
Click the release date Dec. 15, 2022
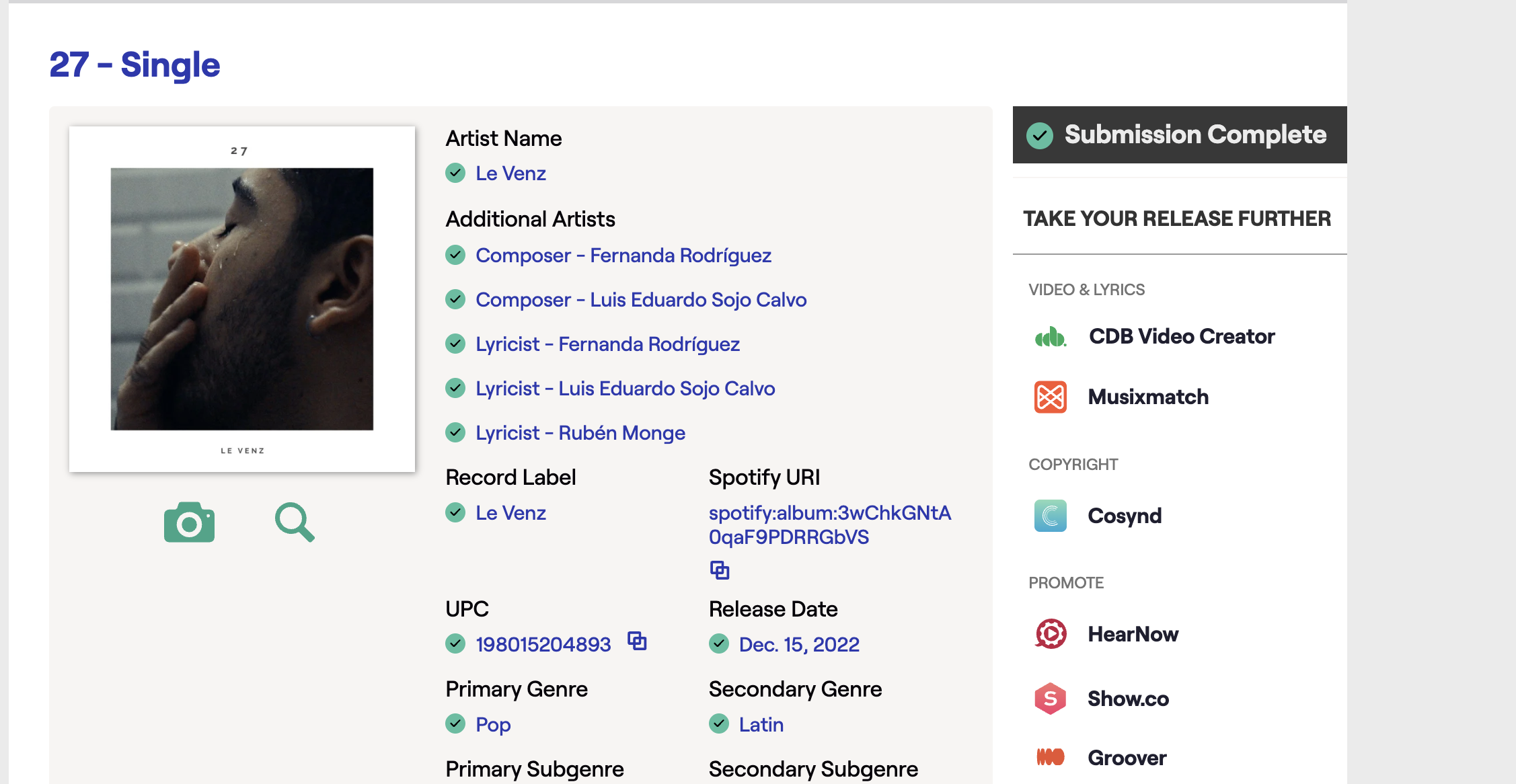click(799, 644)
